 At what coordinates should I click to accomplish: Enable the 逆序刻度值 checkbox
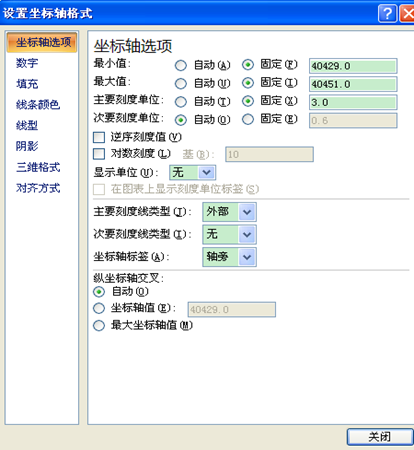coord(99,137)
